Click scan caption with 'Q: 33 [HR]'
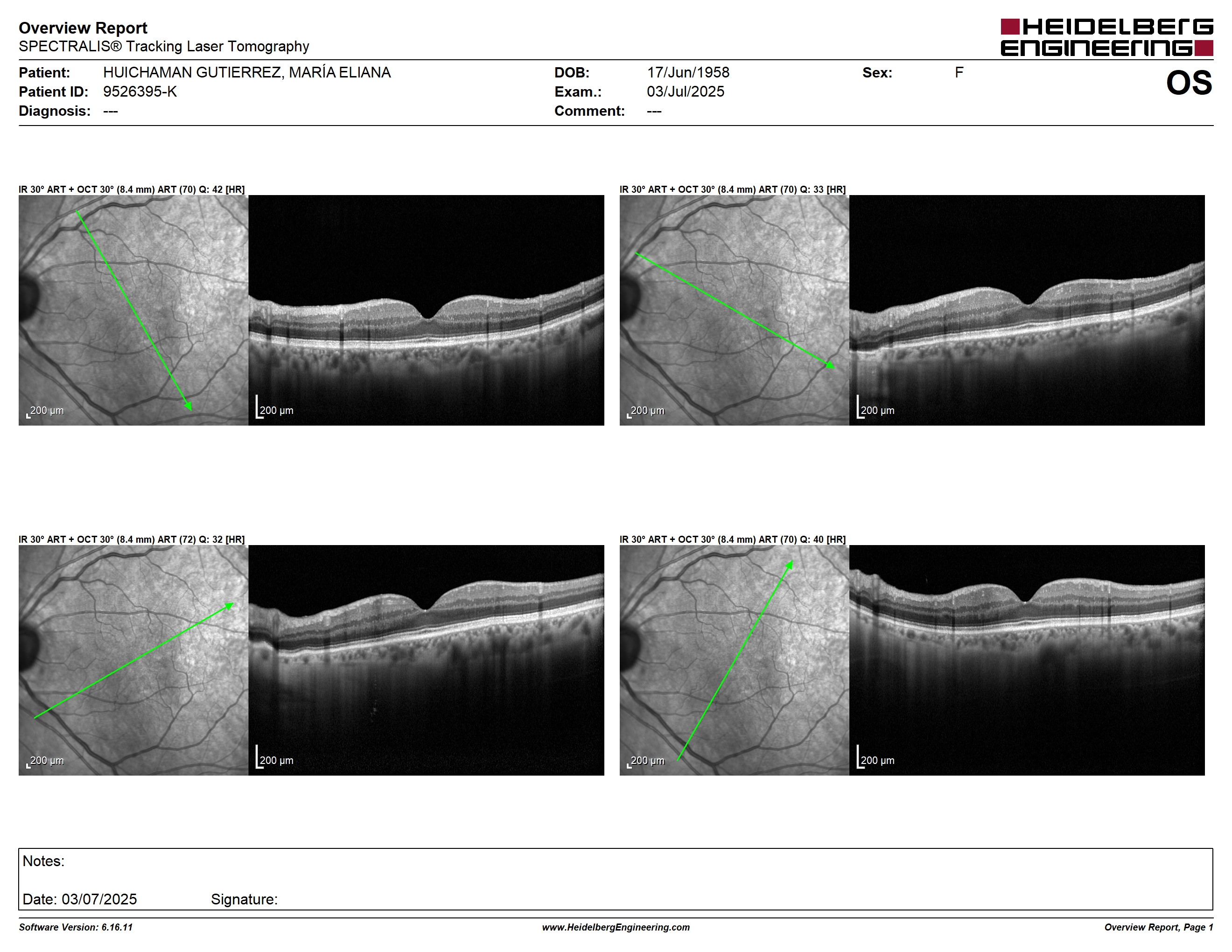 click(x=732, y=189)
